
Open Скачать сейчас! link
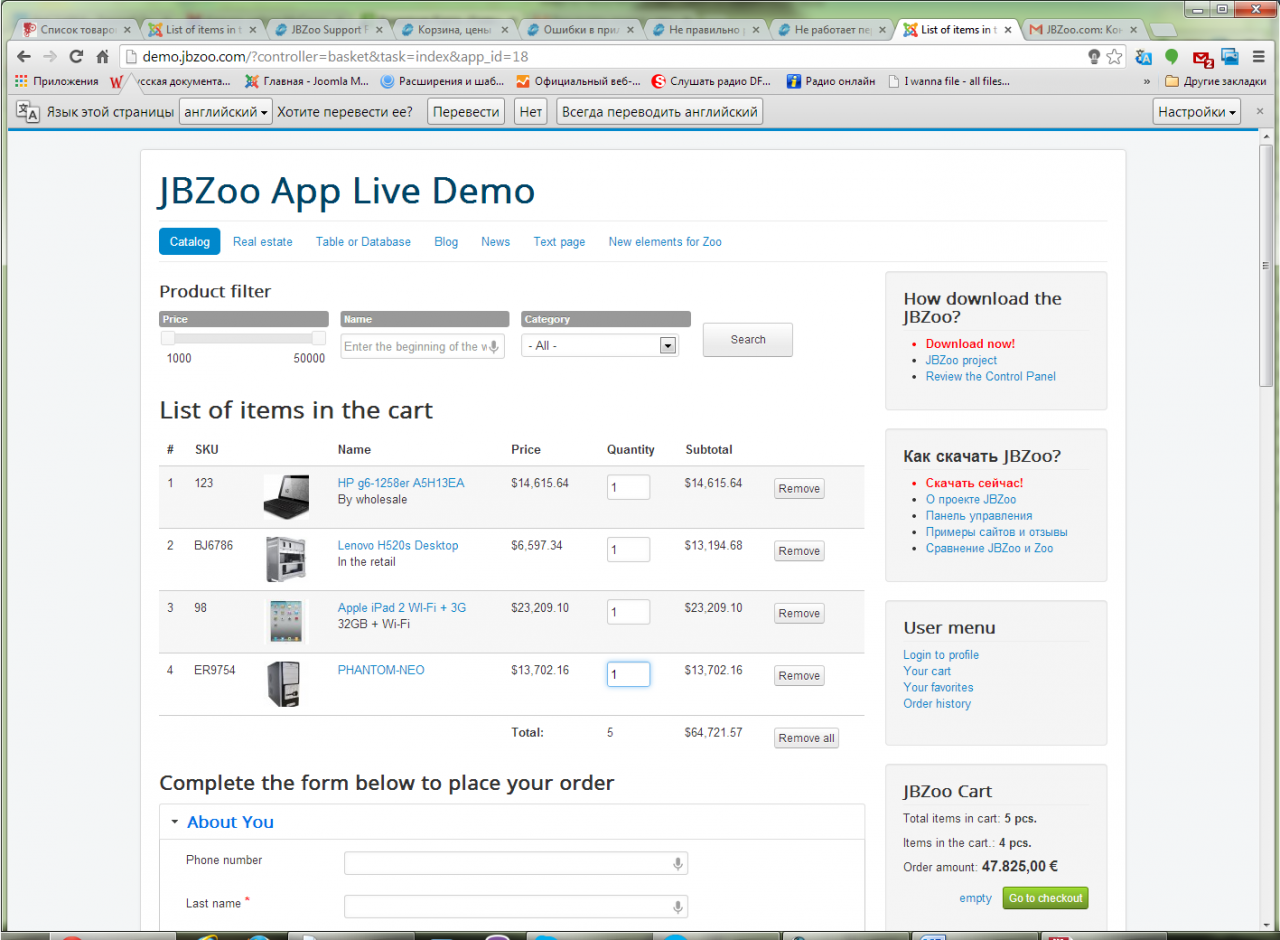(x=974, y=483)
